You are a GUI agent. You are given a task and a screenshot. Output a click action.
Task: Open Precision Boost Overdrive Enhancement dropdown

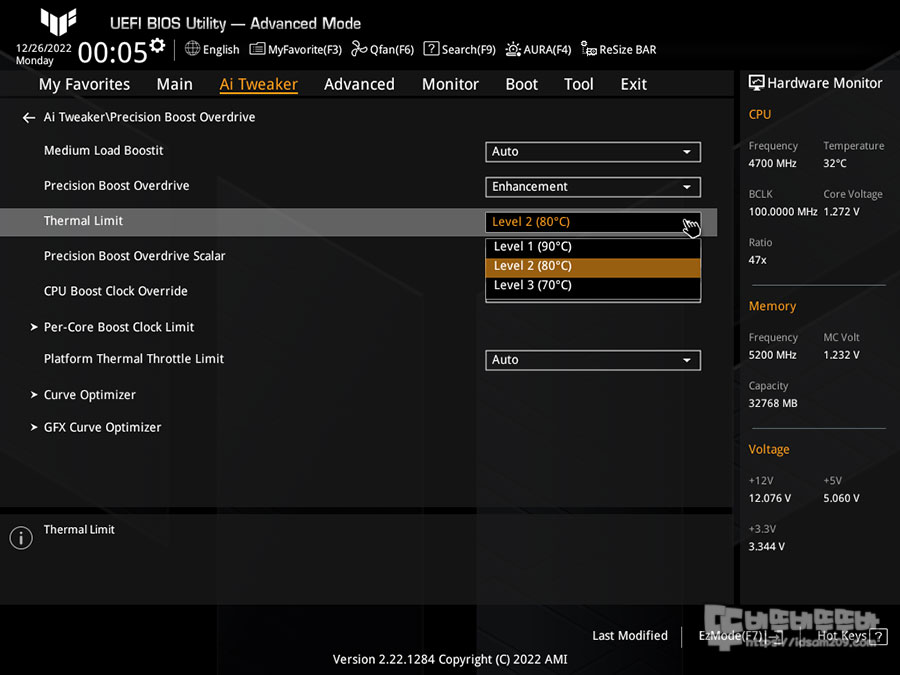(593, 187)
